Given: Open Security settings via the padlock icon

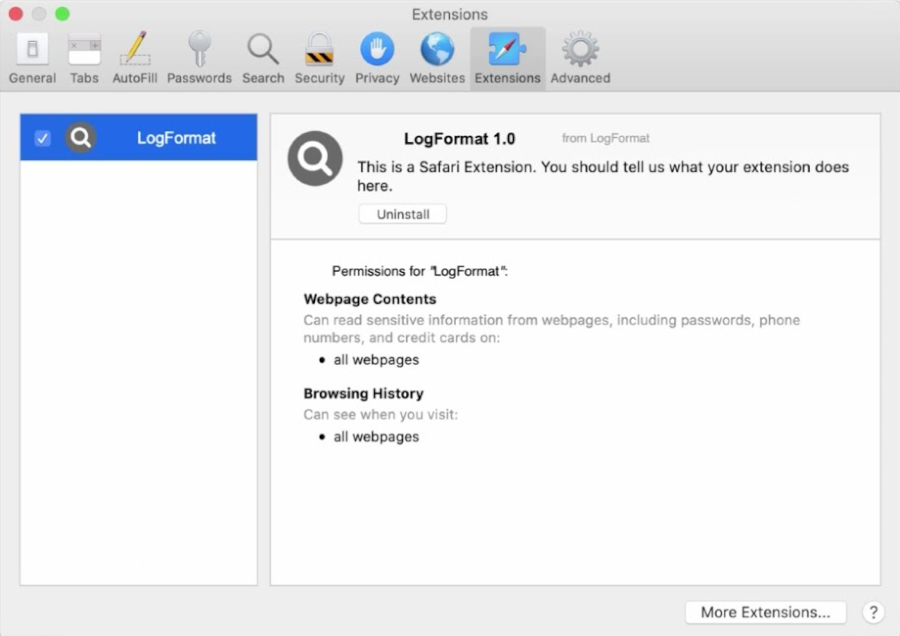Looking at the screenshot, I should [319, 57].
